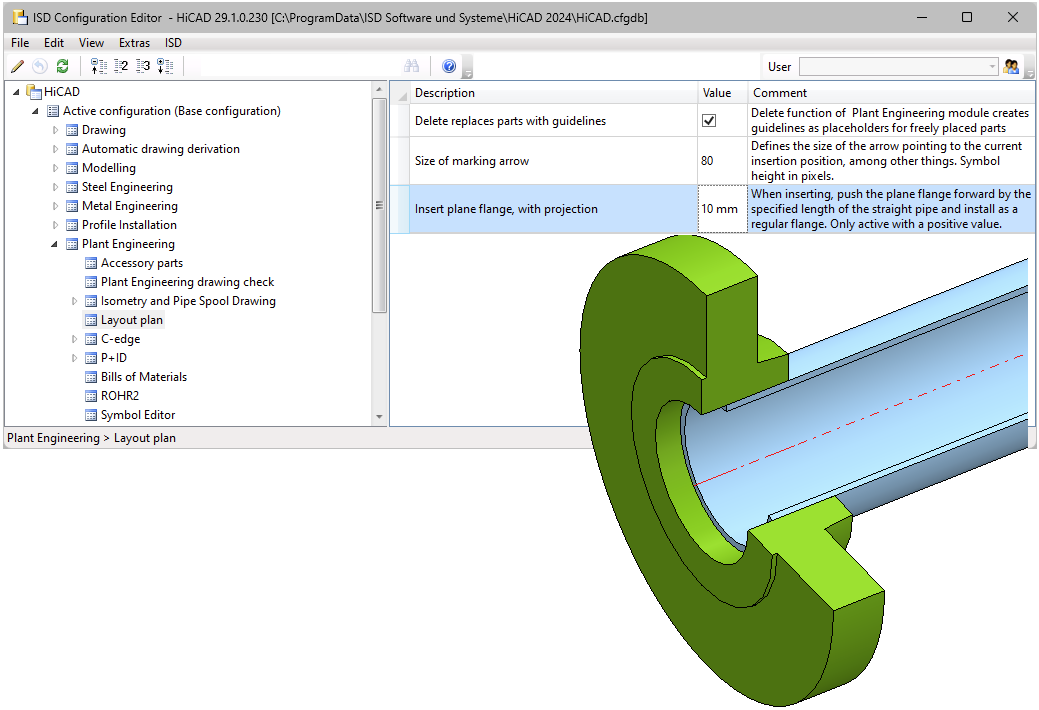1039x710 pixels.
Task: Click the green refresh icon
Action: click(62, 67)
